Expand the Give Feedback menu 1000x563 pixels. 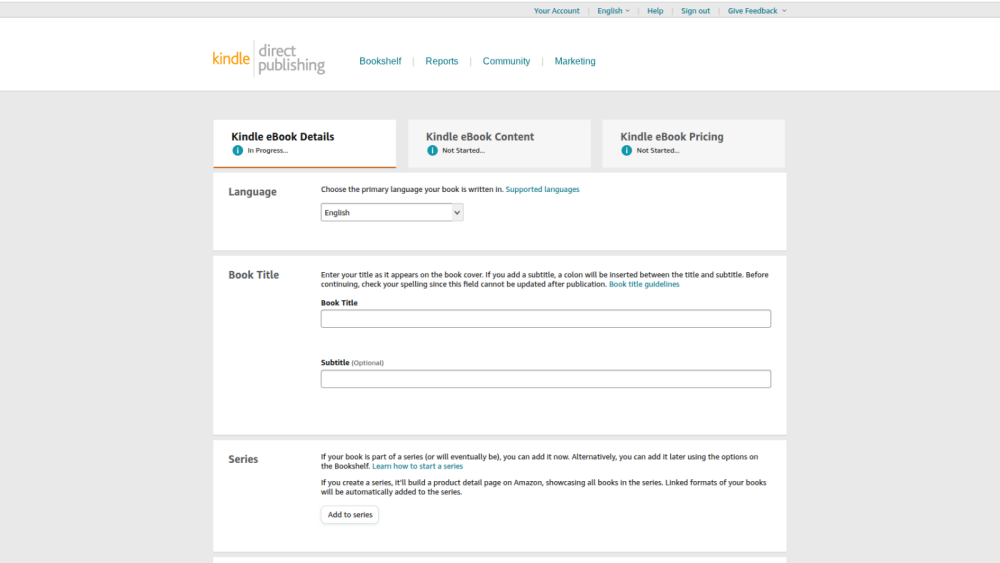[756, 11]
